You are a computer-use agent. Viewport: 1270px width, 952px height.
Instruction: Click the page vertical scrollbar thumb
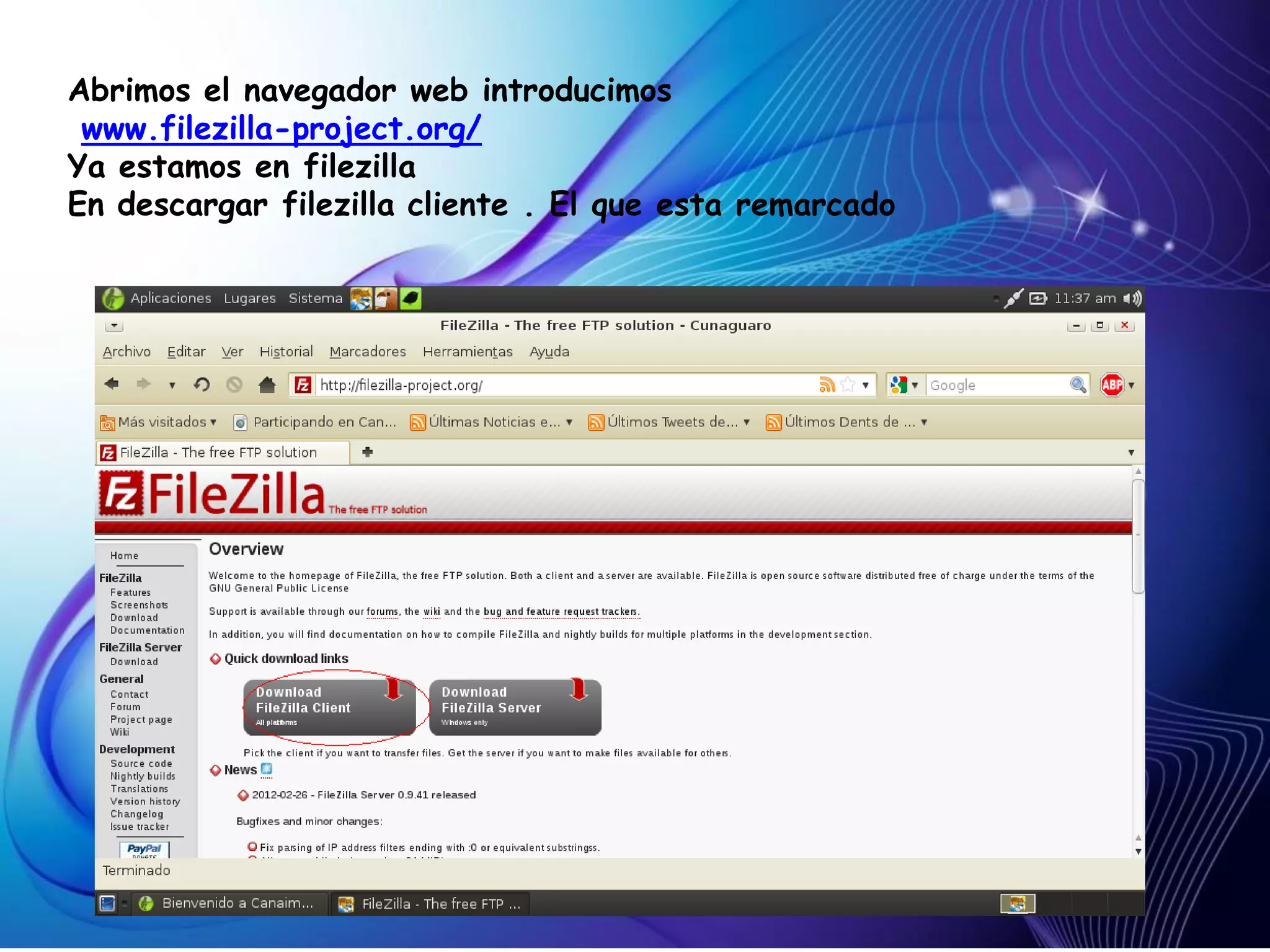[x=1137, y=536]
